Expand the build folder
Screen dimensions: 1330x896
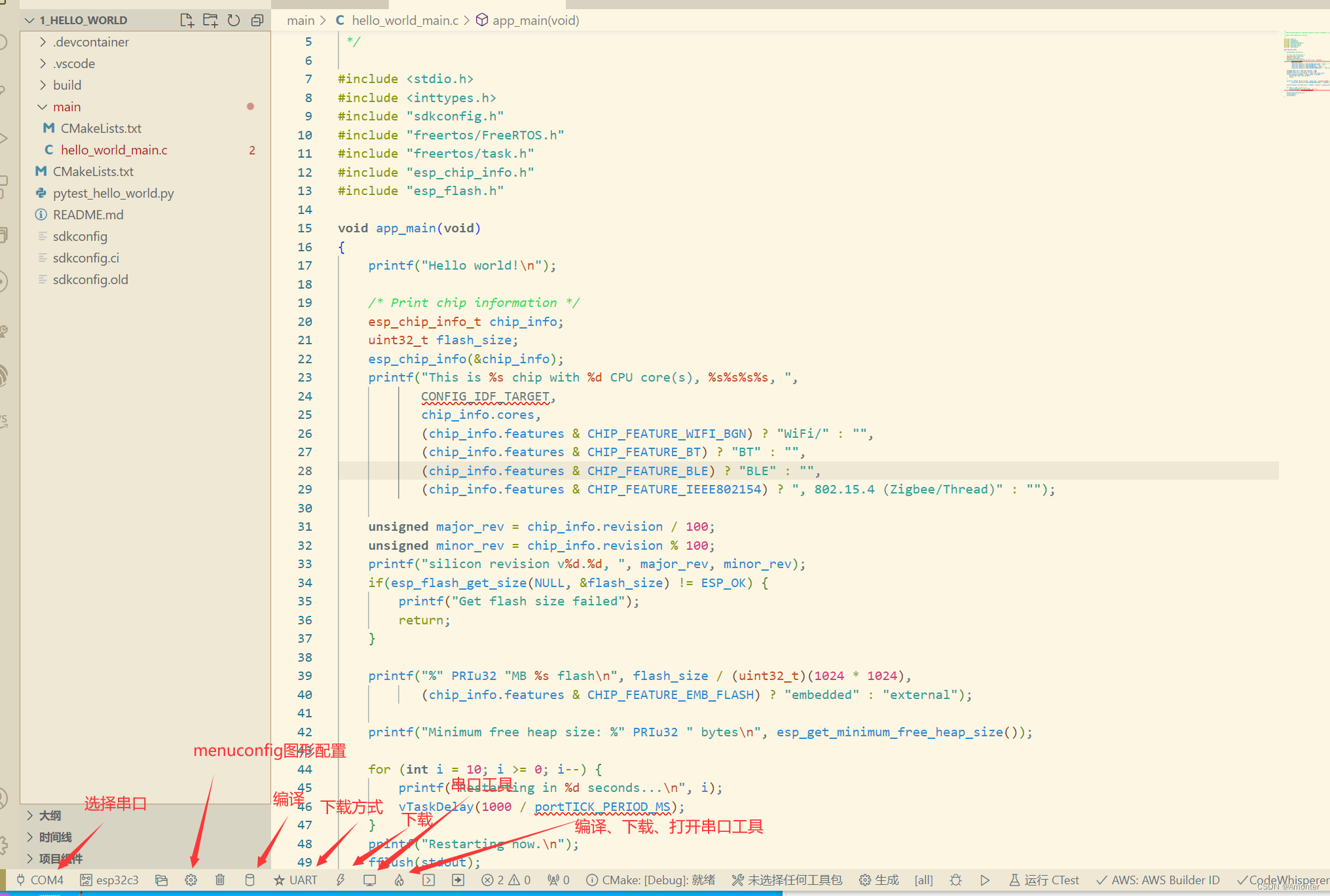[145, 85]
